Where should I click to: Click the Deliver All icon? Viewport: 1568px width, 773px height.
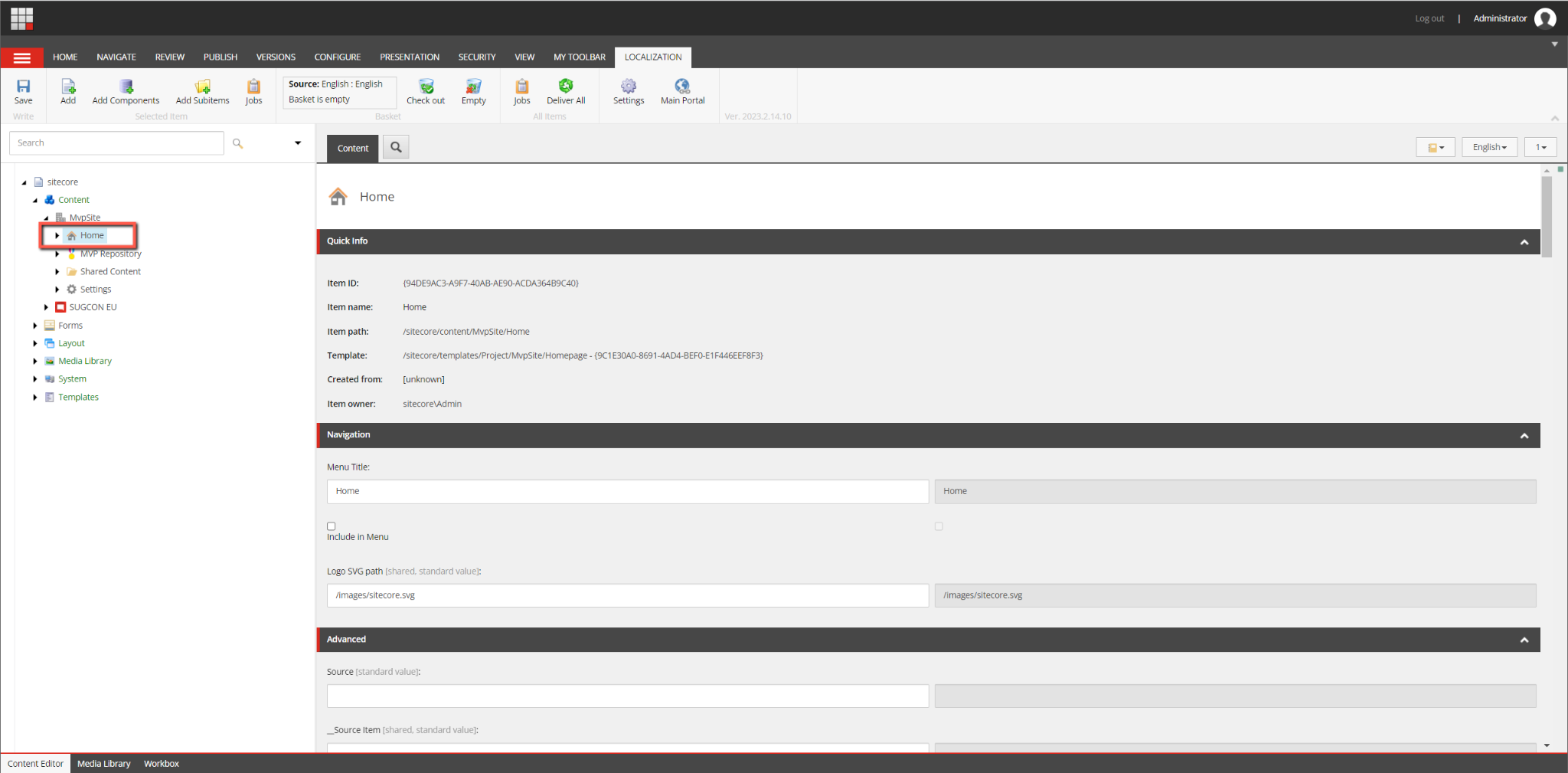coord(566,92)
